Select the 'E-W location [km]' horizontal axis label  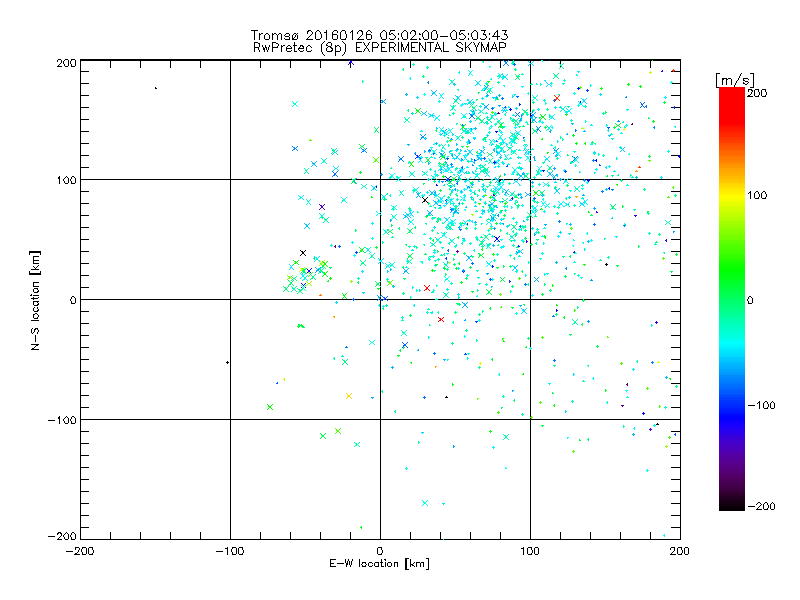click(380, 564)
